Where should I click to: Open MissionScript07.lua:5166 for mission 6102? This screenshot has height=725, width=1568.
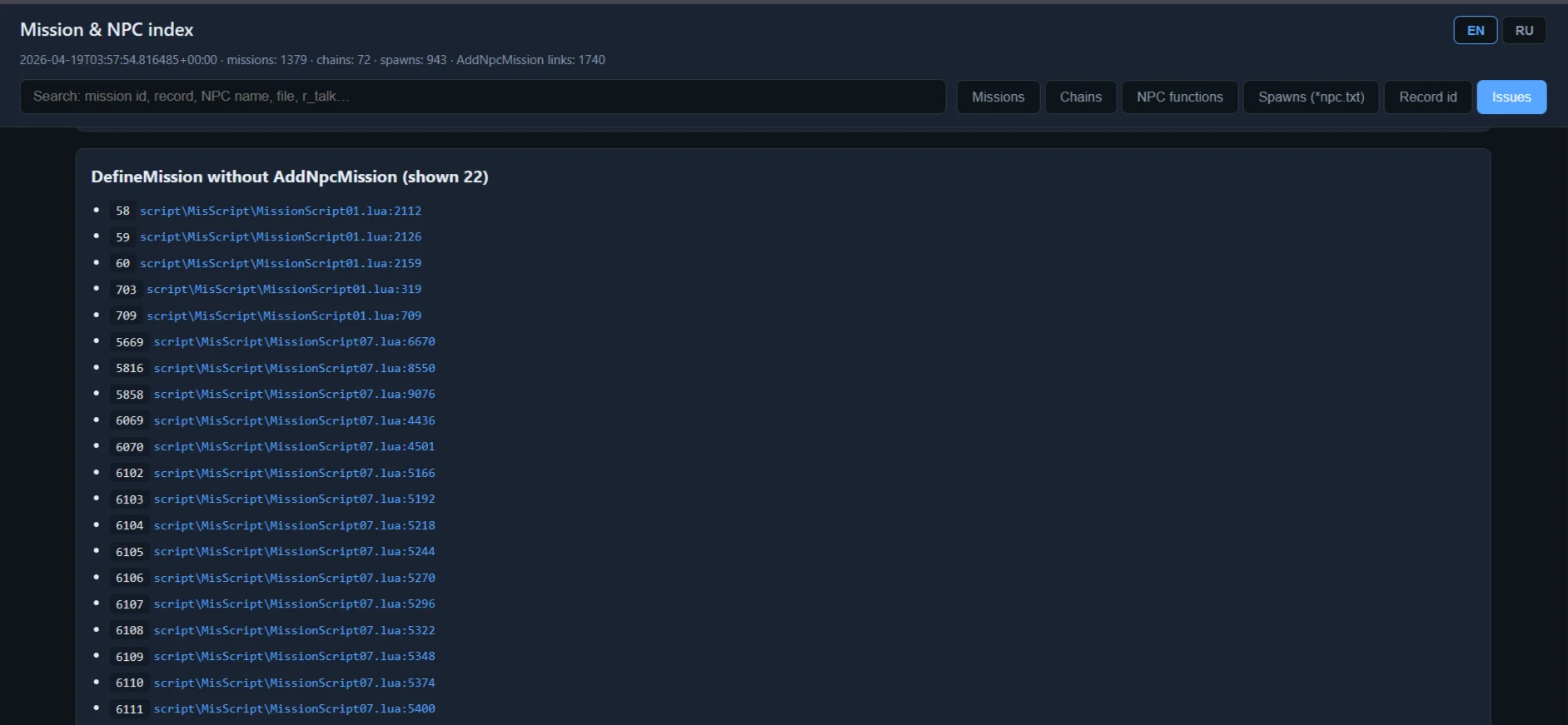point(294,474)
